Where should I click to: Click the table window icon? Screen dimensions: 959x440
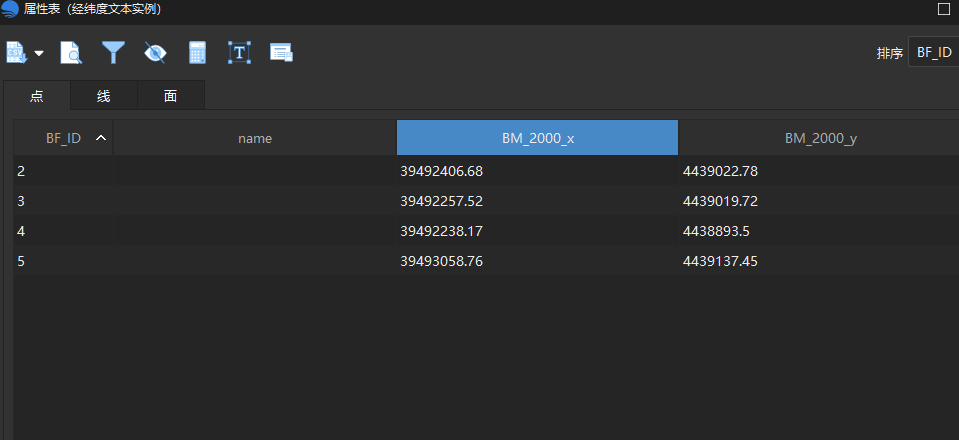[x=281, y=53]
